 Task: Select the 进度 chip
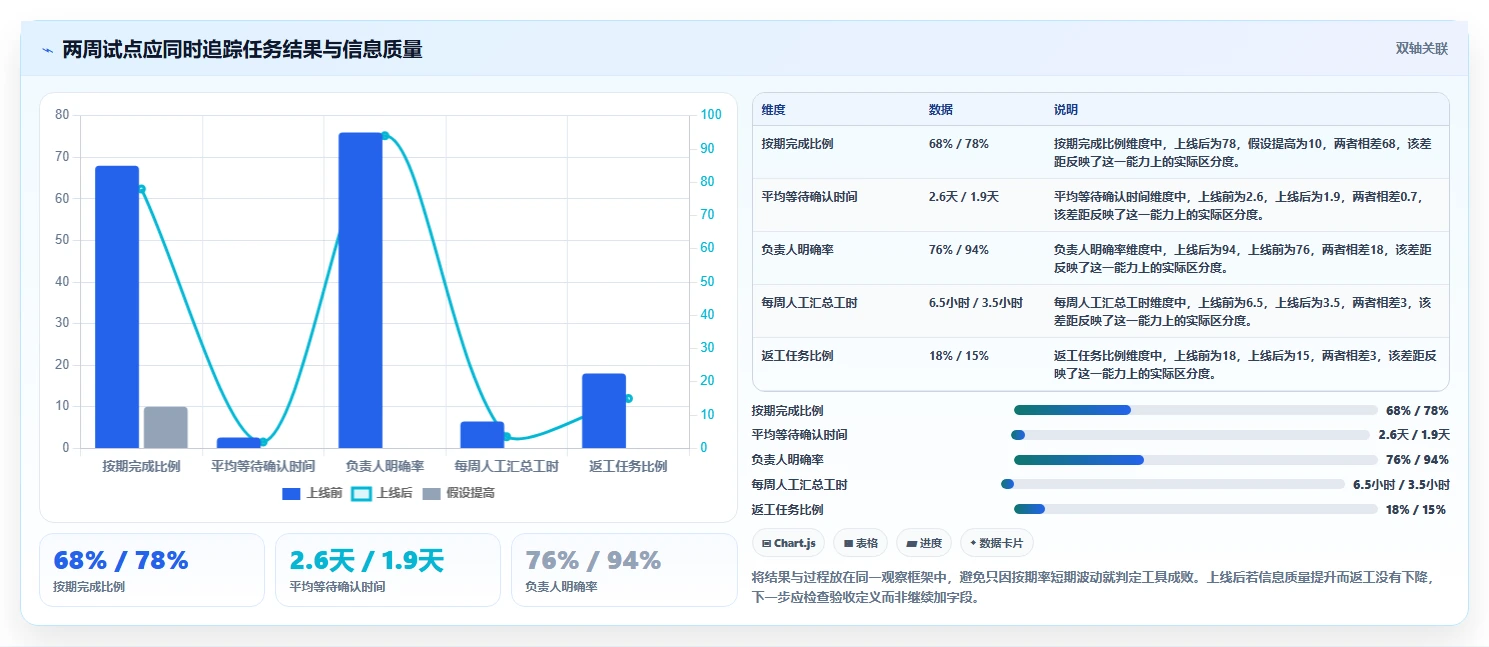pos(924,543)
